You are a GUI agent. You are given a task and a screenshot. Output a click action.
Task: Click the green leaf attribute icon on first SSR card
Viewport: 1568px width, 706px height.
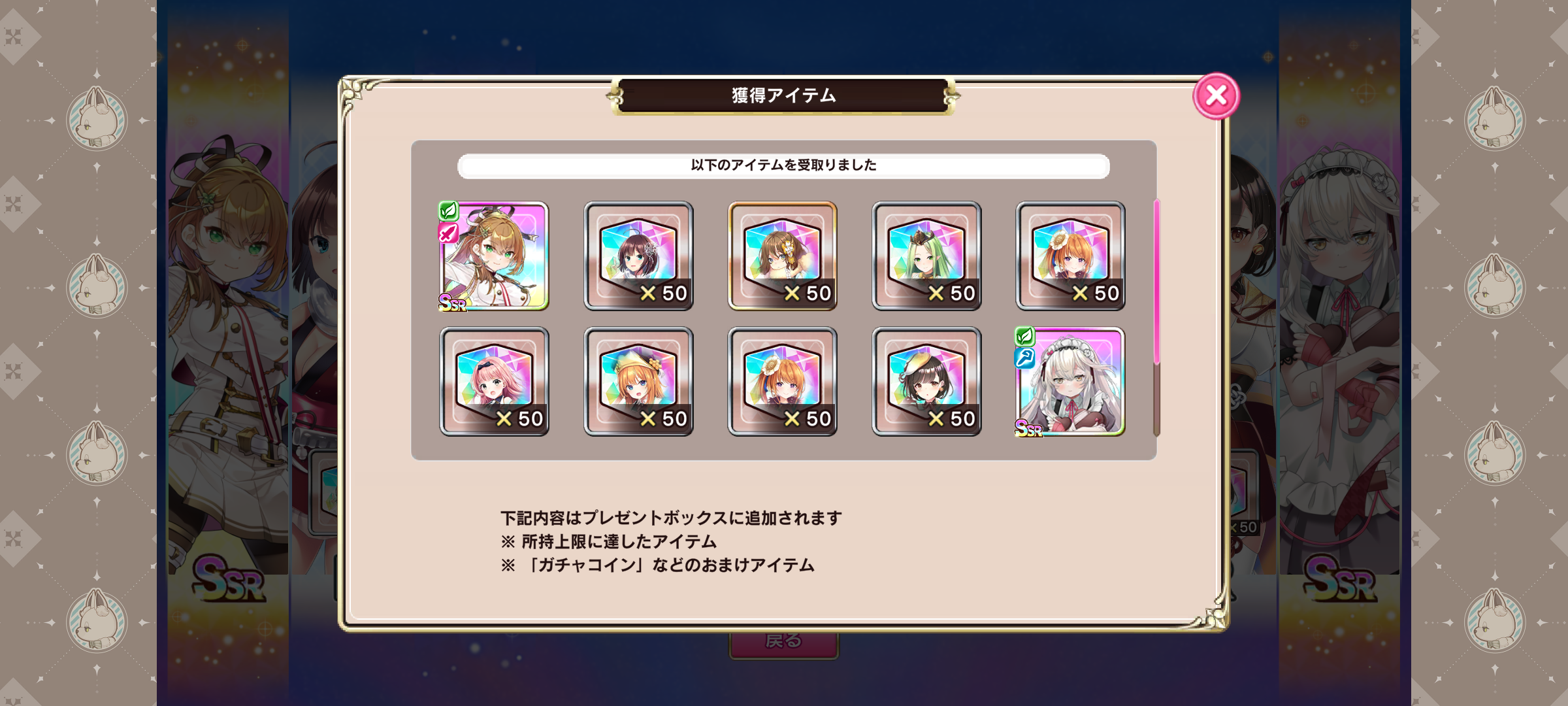coord(448,211)
